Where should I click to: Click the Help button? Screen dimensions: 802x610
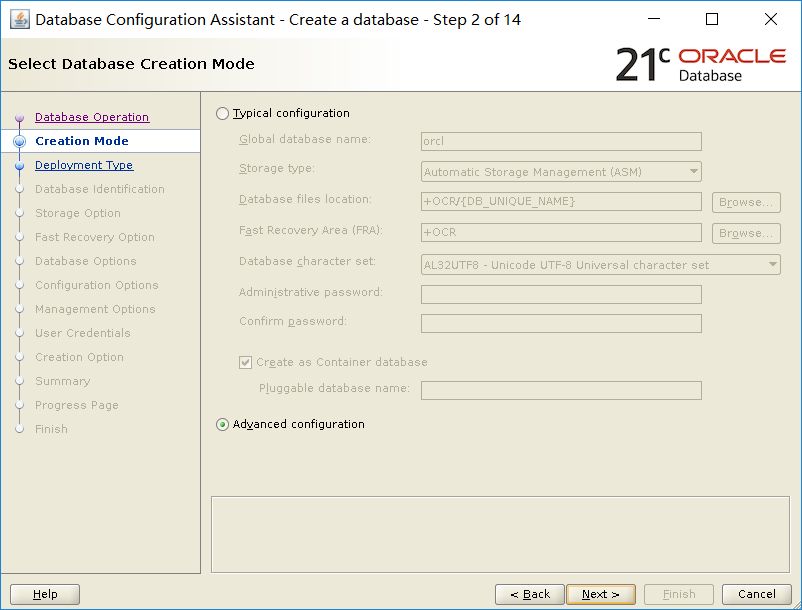click(45, 594)
